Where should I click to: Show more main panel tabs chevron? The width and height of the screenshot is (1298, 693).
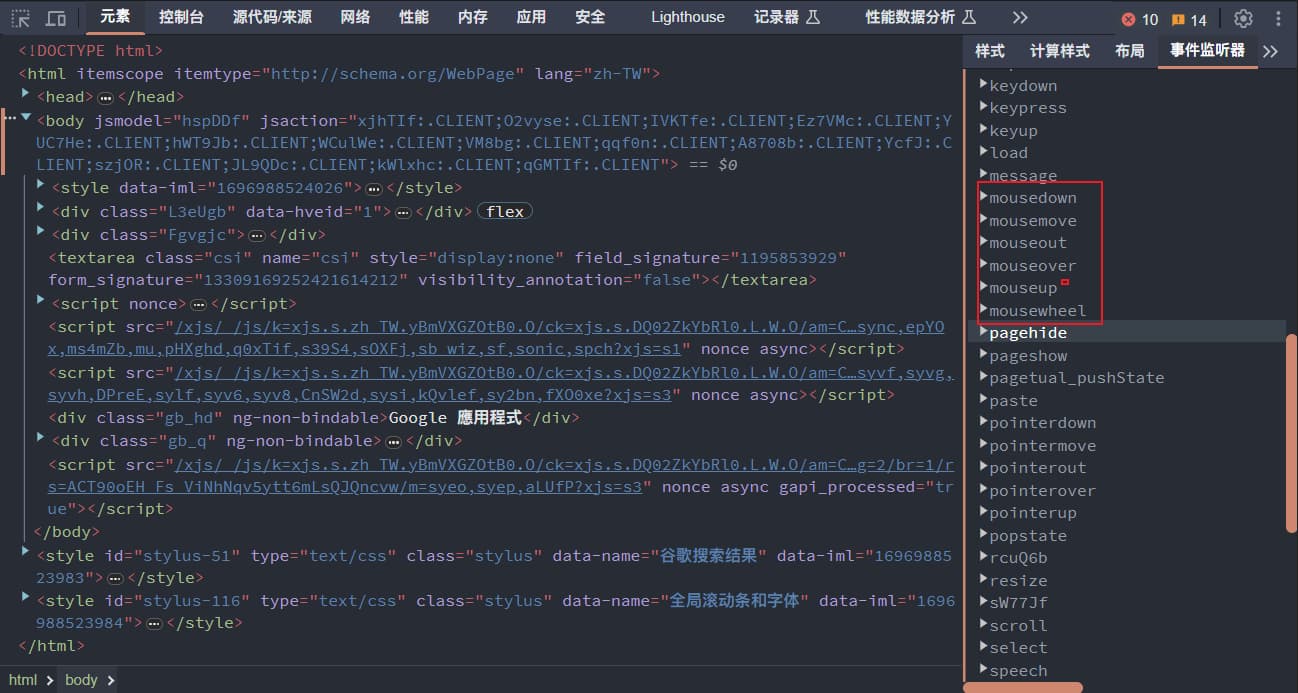coord(1020,18)
